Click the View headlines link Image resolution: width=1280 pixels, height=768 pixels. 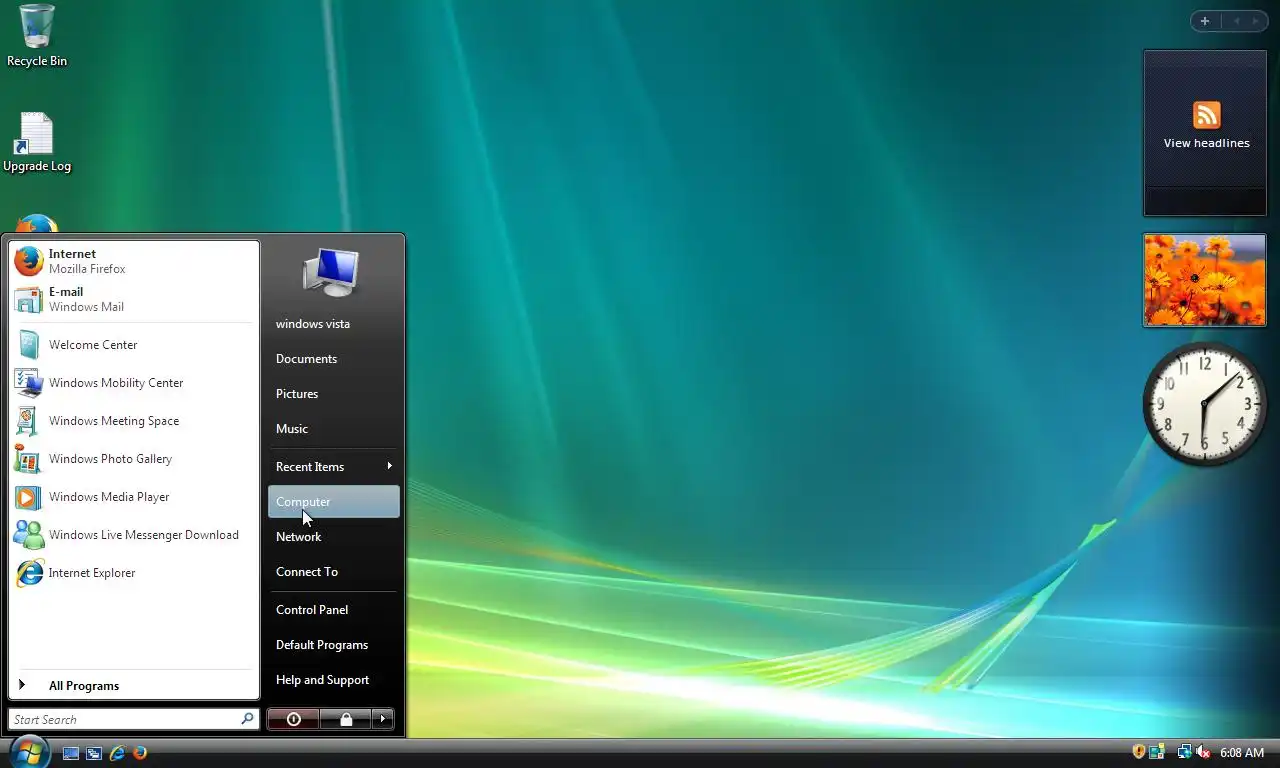tap(1206, 143)
